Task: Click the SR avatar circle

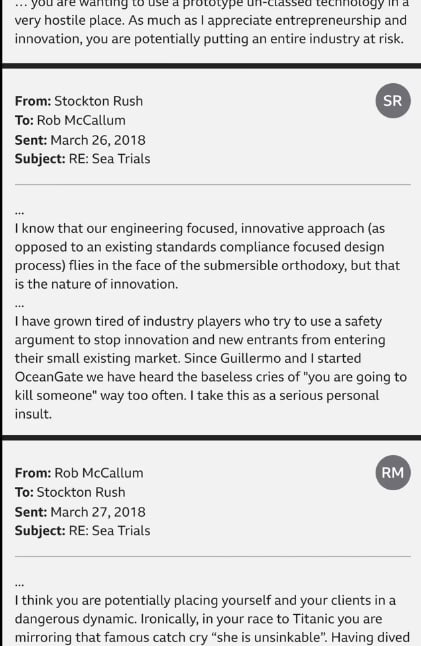Action: click(393, 101)
